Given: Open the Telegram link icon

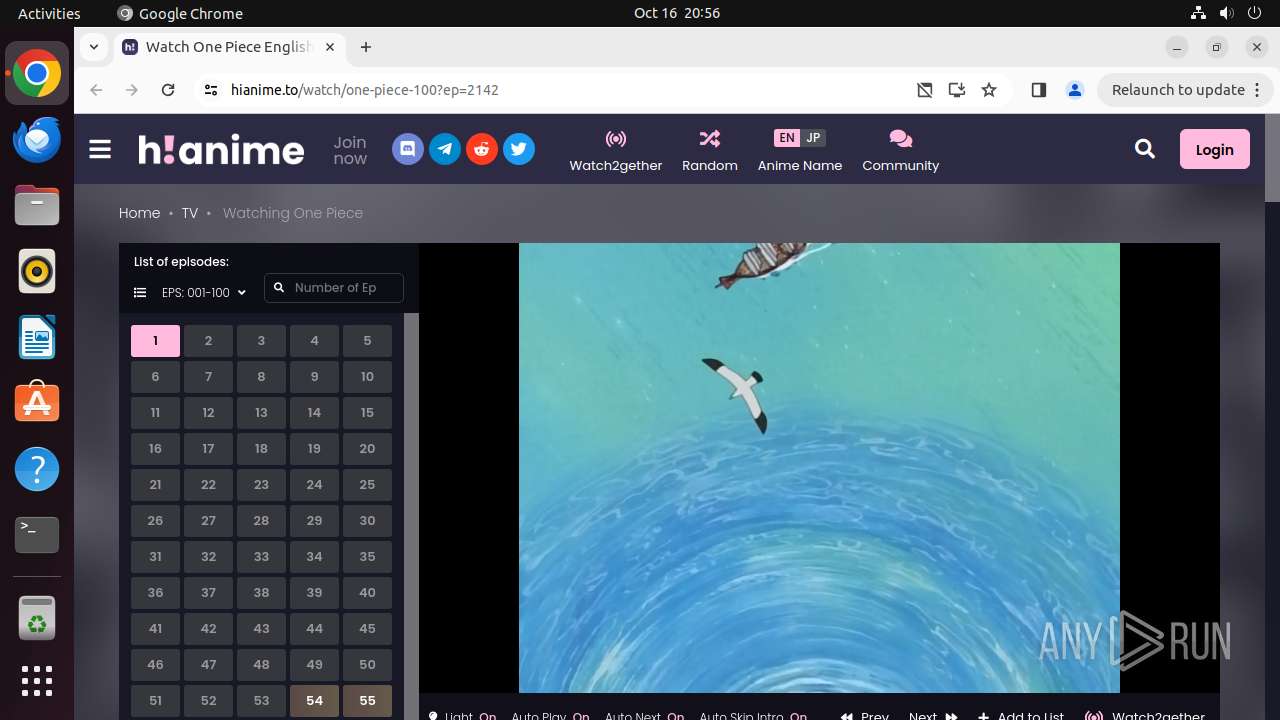Looking at the screenshot, I should [x=445, y=150].
